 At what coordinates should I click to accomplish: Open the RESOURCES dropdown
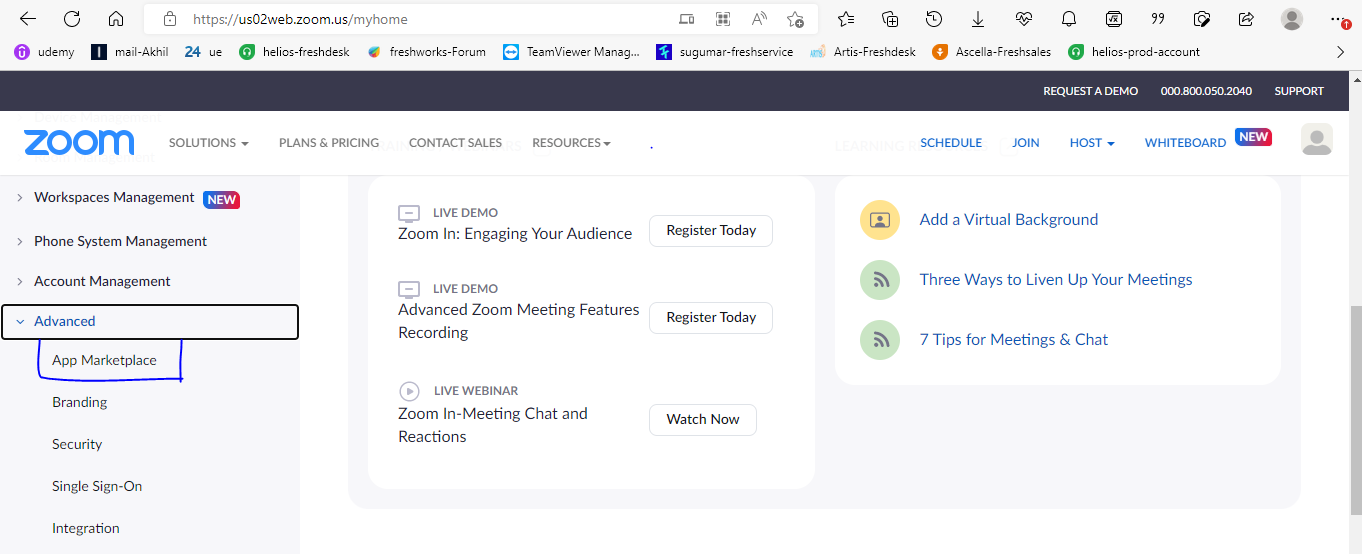pyautogui.click(x=571, y=143)
